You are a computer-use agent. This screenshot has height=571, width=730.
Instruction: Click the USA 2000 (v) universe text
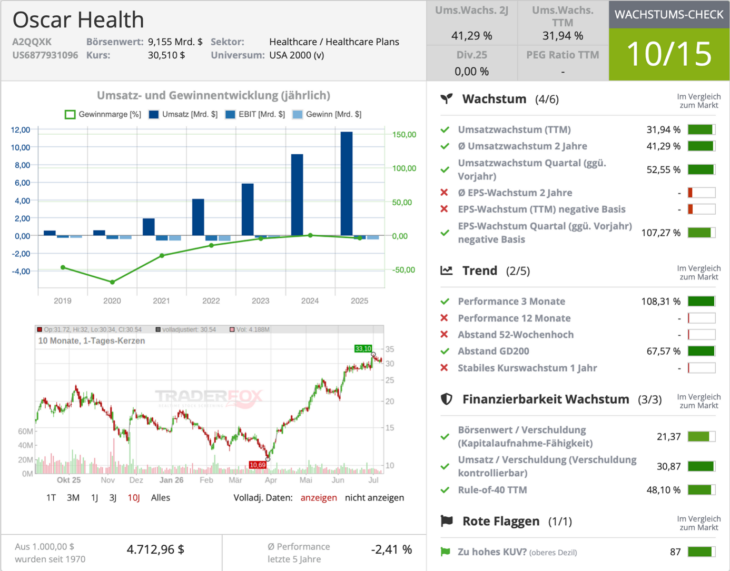point(297,55)
